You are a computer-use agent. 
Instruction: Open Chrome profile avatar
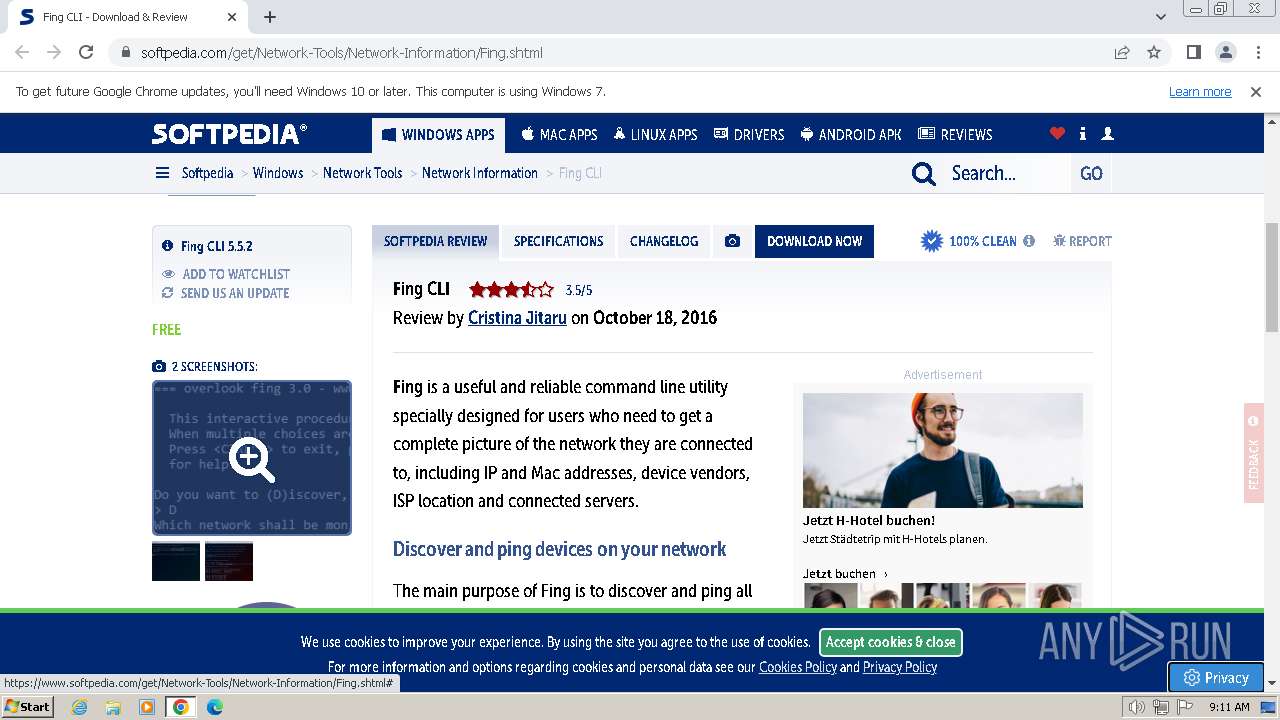point(1225,52)
